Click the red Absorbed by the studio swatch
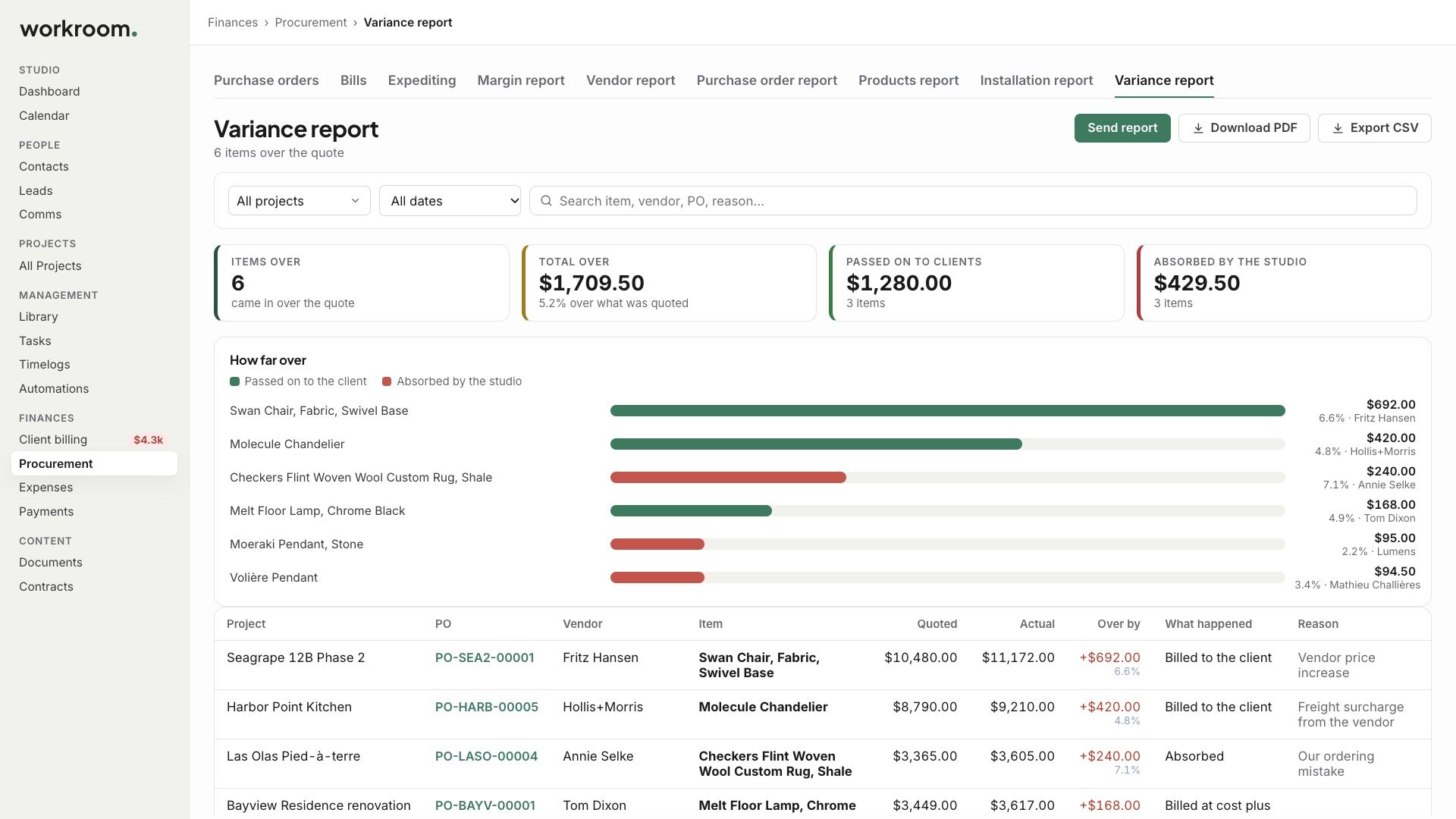The width and height of the screenshot is (1456, 819). pyautogui.click(x=387, y=381)
